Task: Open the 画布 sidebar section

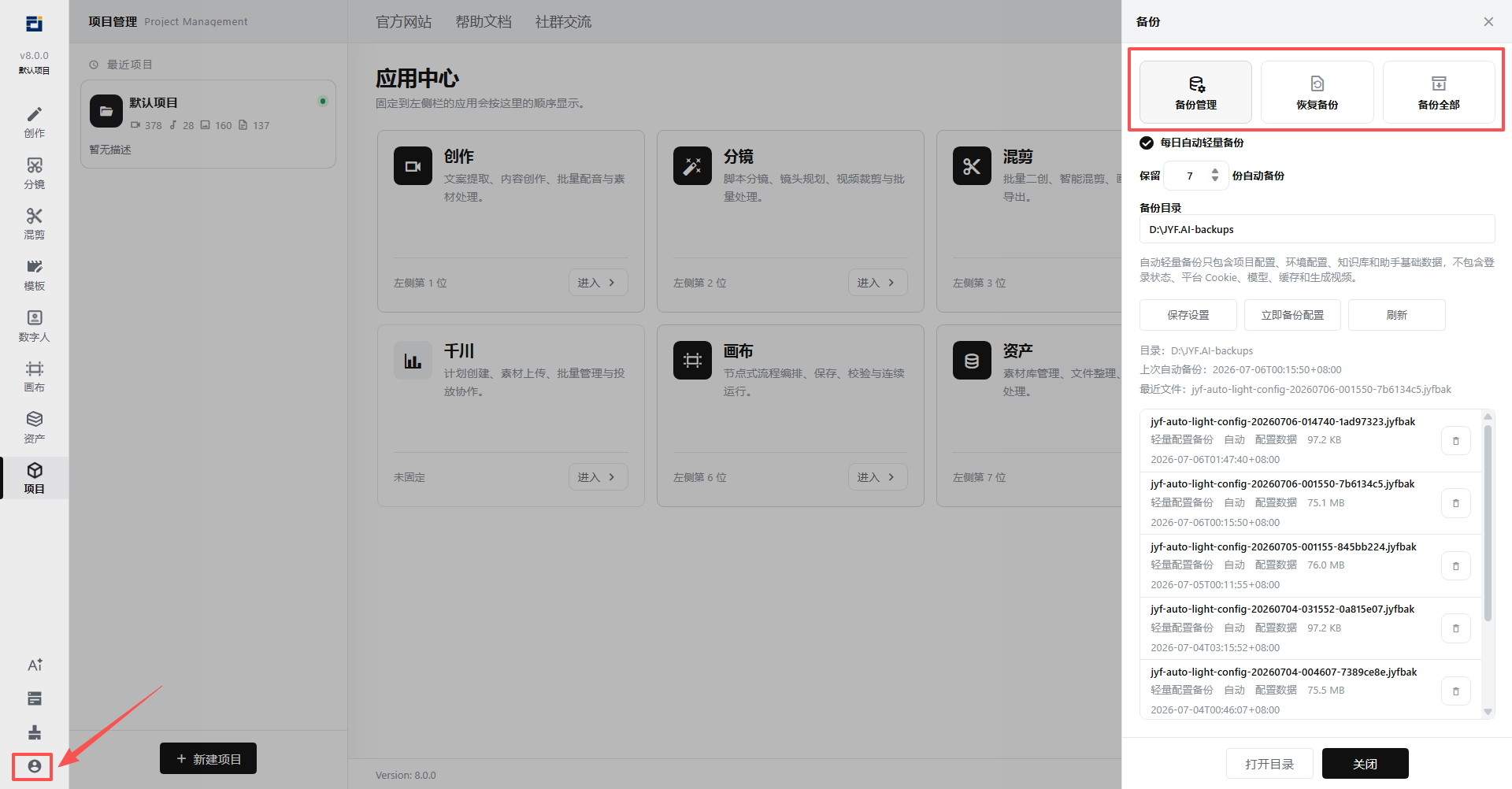Action: tap(34, 376)
